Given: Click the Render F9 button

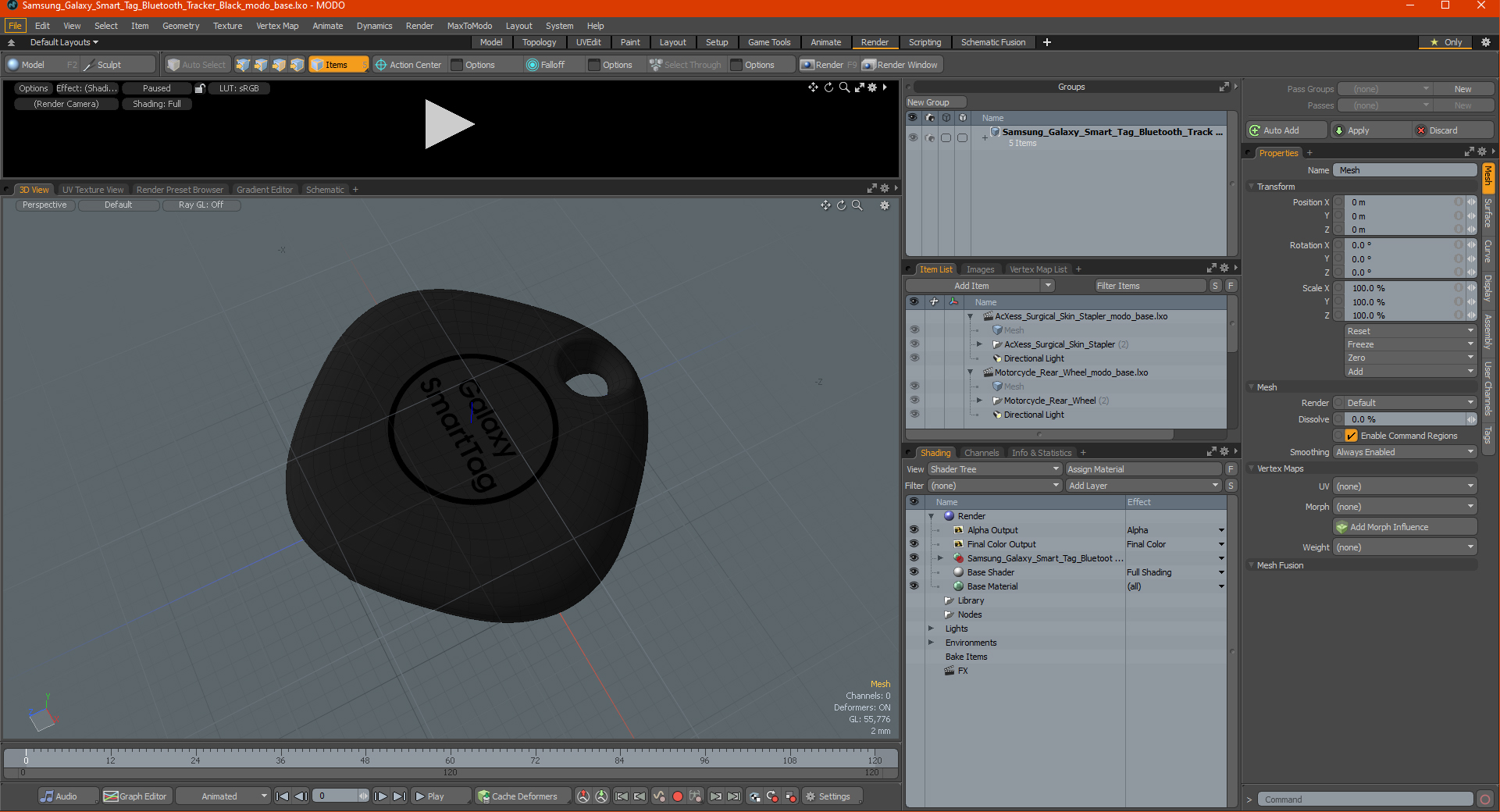Looking at the screenshot, I should point(828,65).
